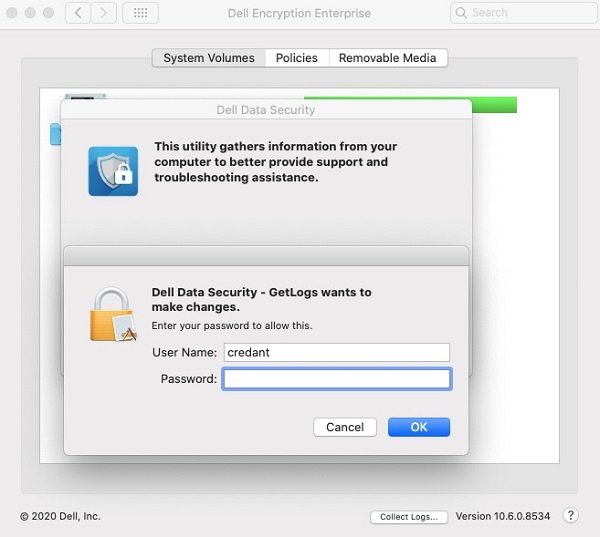Open help with the question mark button

[570, 515]
